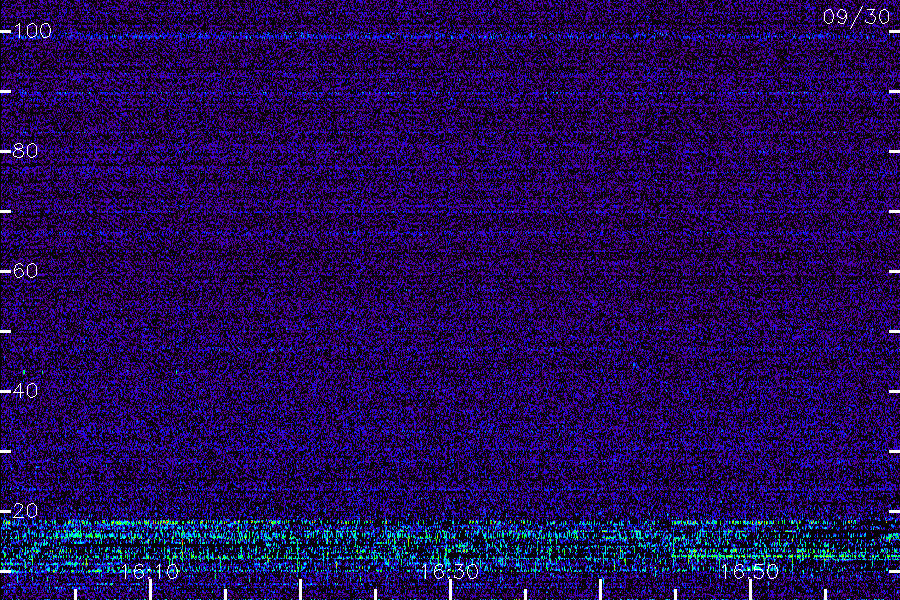This screenshot has height=600, width=900.
Task: Click the 16:30 time label
Action: 449,572
